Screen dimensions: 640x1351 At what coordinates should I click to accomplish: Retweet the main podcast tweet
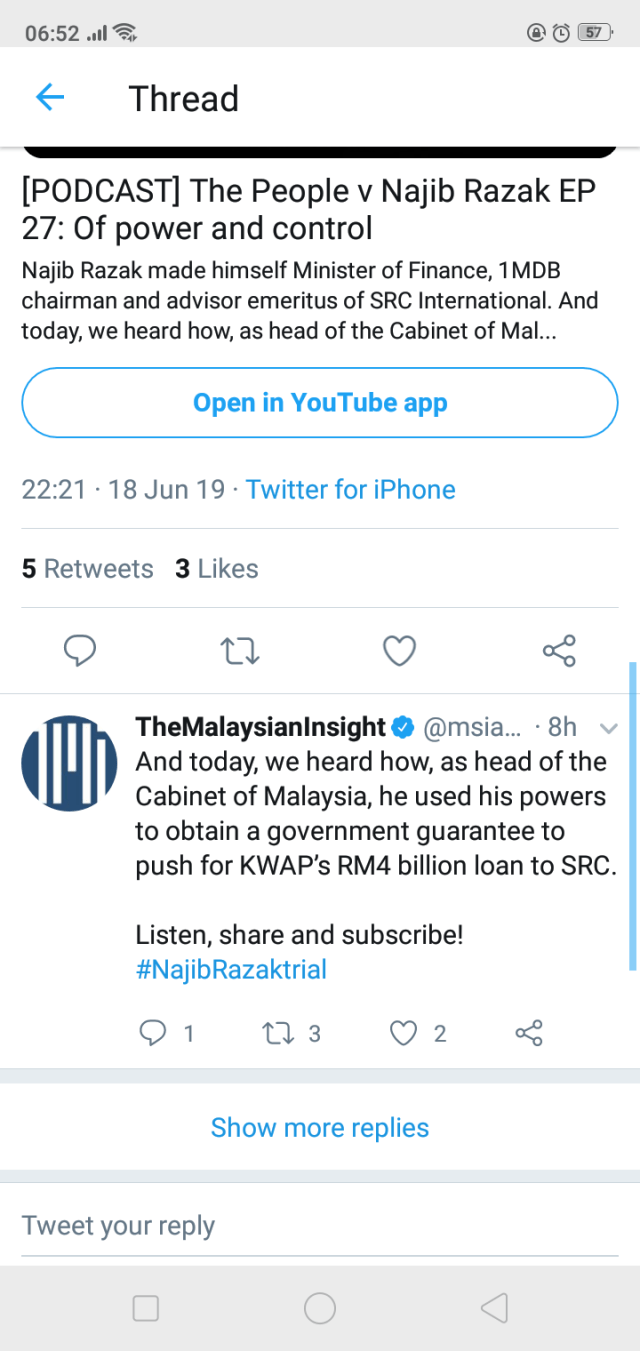pyautogui.click(x=240, y=651)
